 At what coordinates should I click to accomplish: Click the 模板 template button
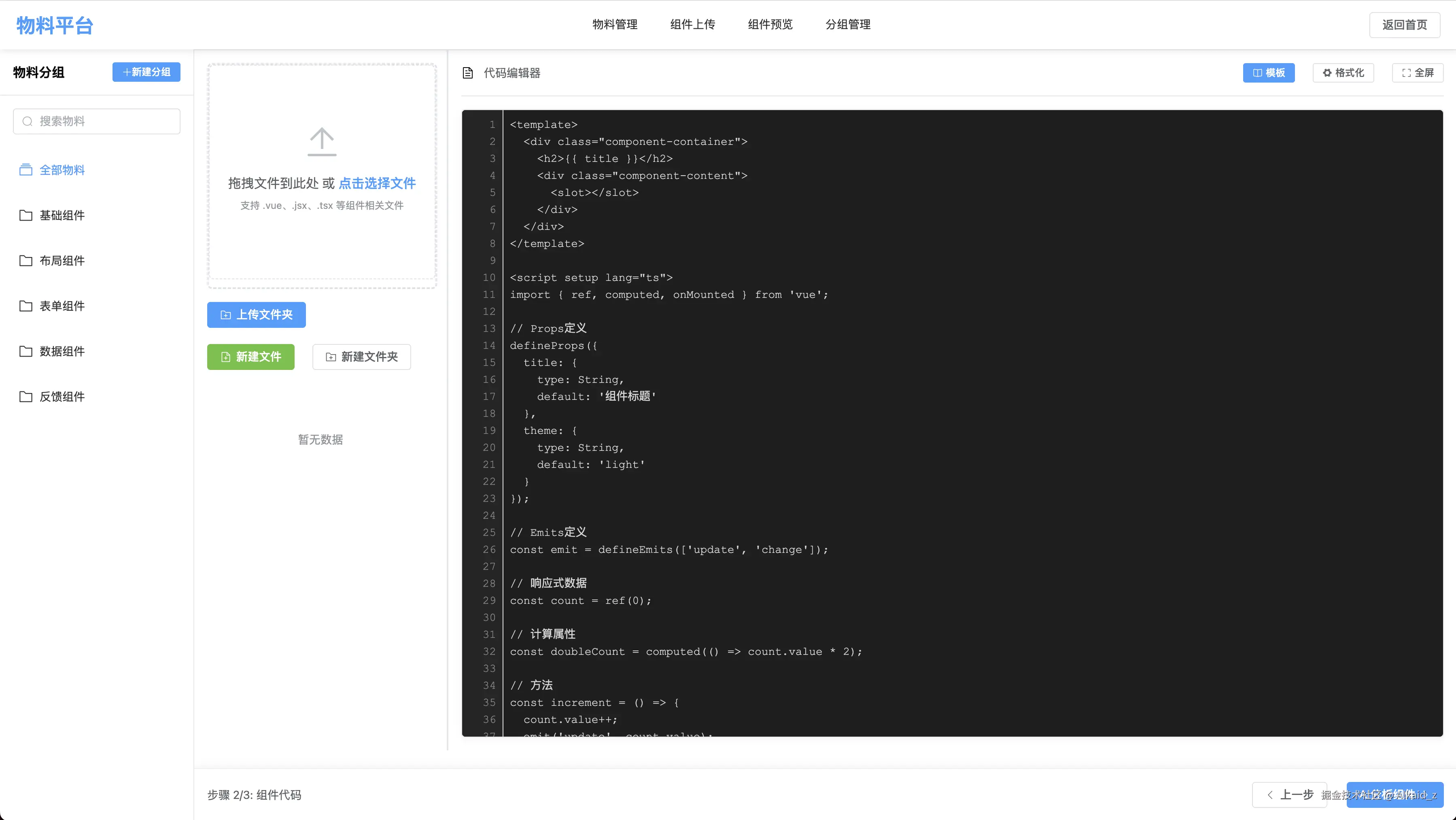point(1268,73)
